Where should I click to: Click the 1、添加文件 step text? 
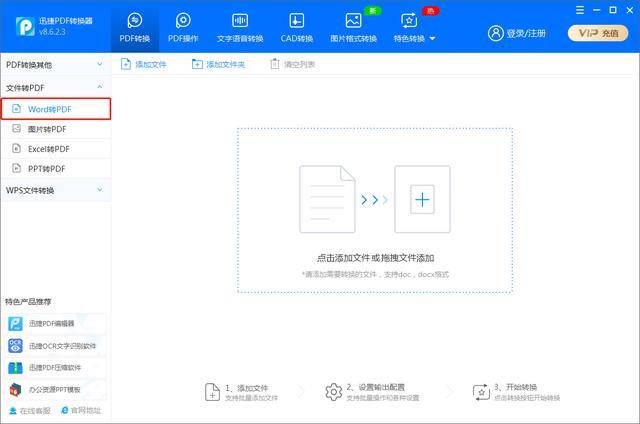click(247, 388)
